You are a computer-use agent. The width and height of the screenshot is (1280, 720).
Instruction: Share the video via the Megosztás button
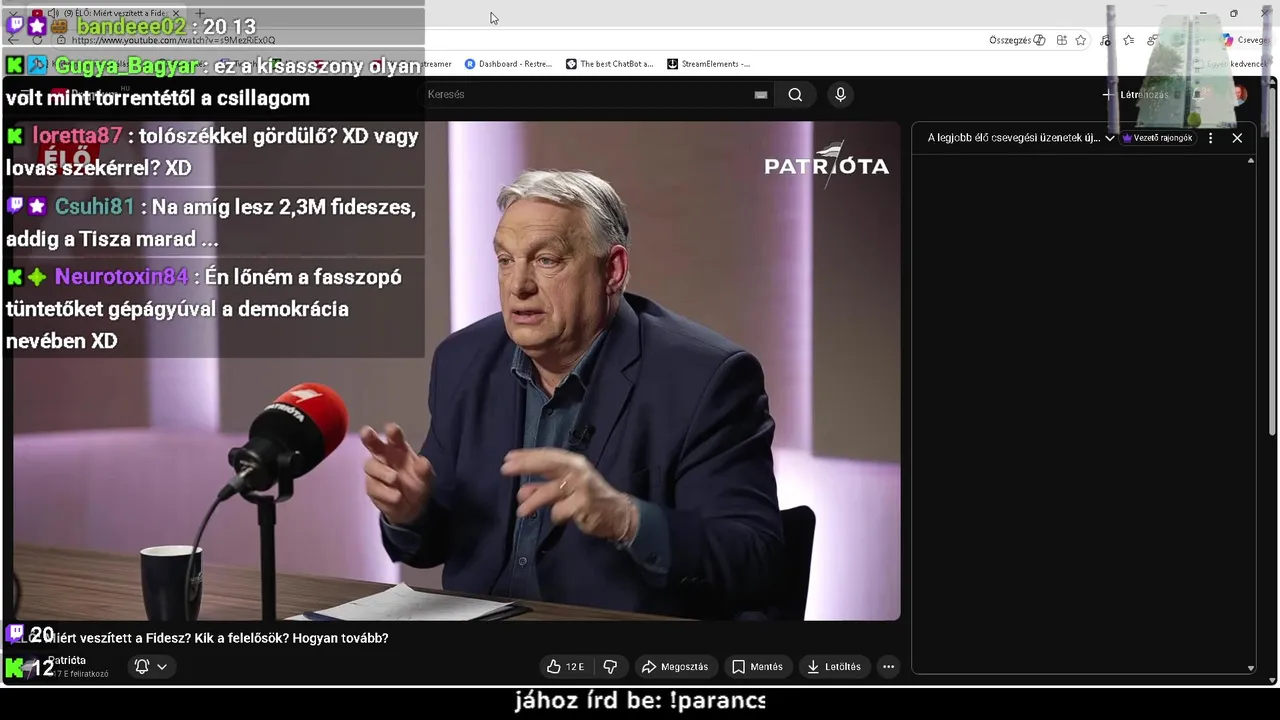(675, 667)
